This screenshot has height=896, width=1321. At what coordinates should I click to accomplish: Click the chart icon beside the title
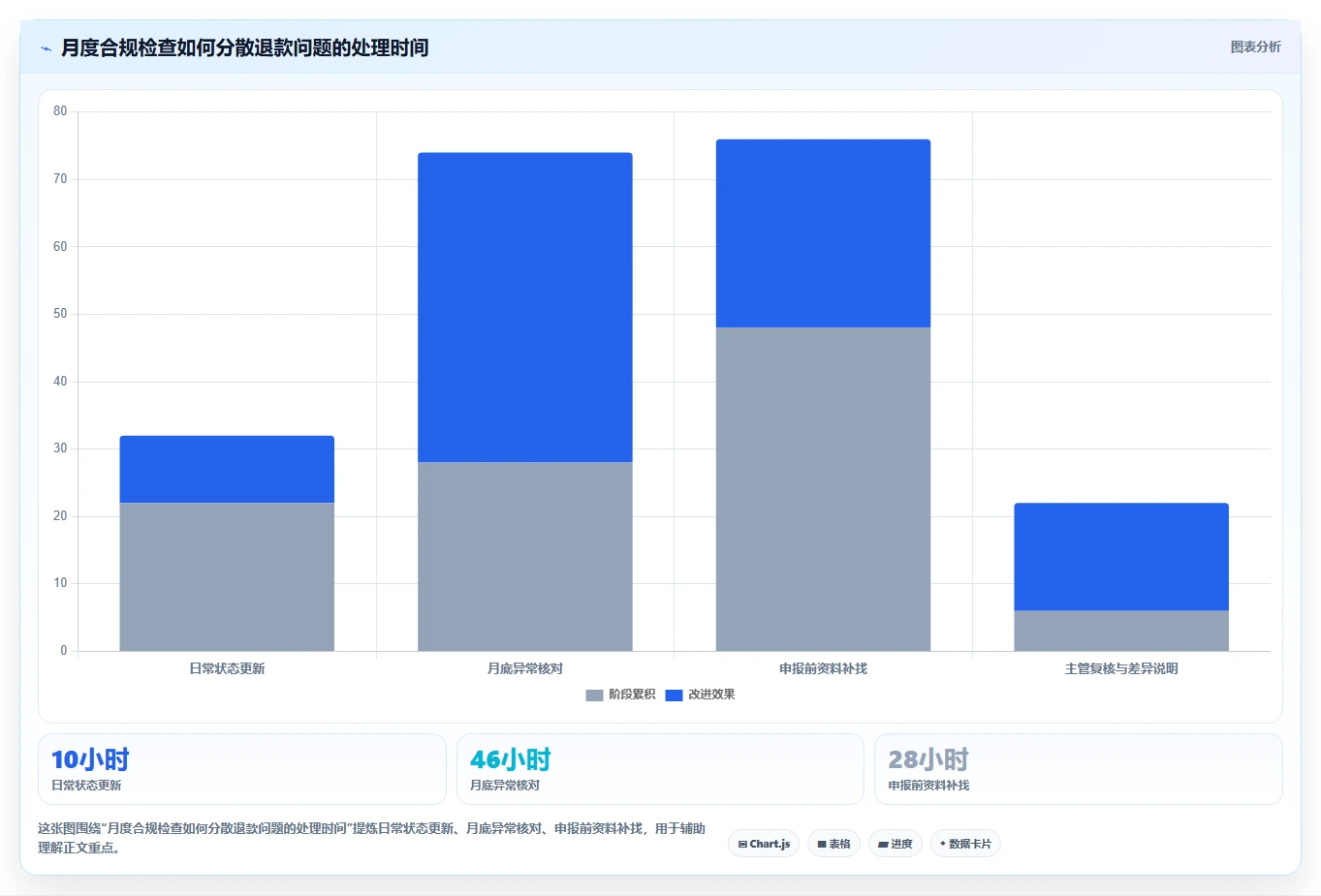pos(46,48)
